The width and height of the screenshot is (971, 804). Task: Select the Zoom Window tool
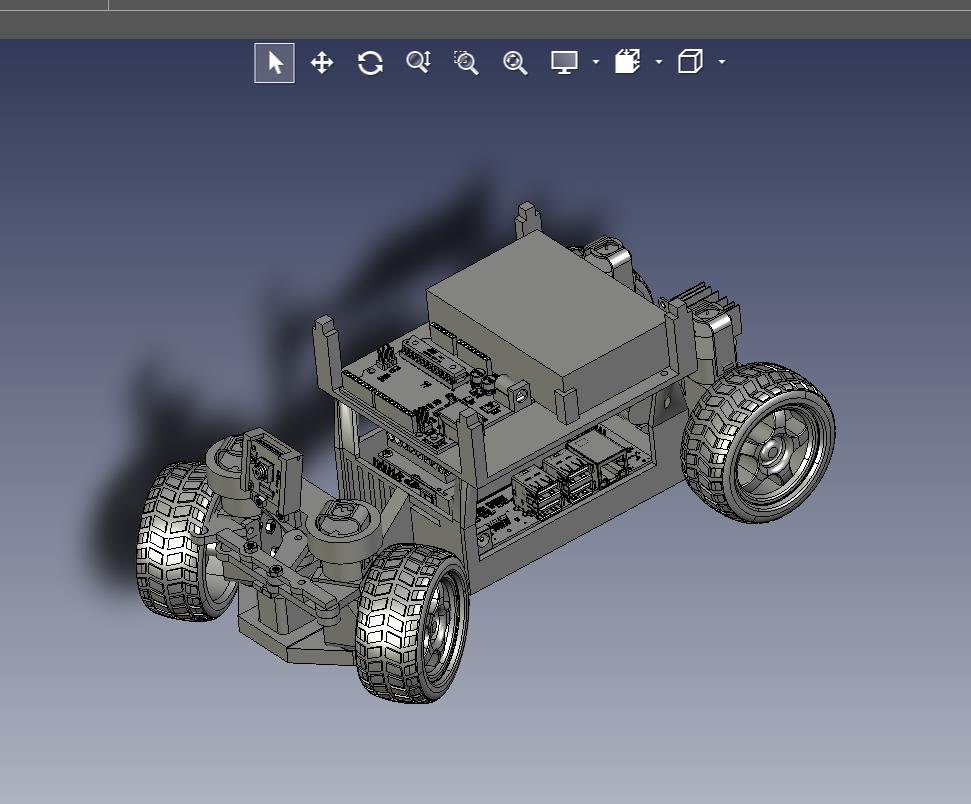(x=466, y=63)
